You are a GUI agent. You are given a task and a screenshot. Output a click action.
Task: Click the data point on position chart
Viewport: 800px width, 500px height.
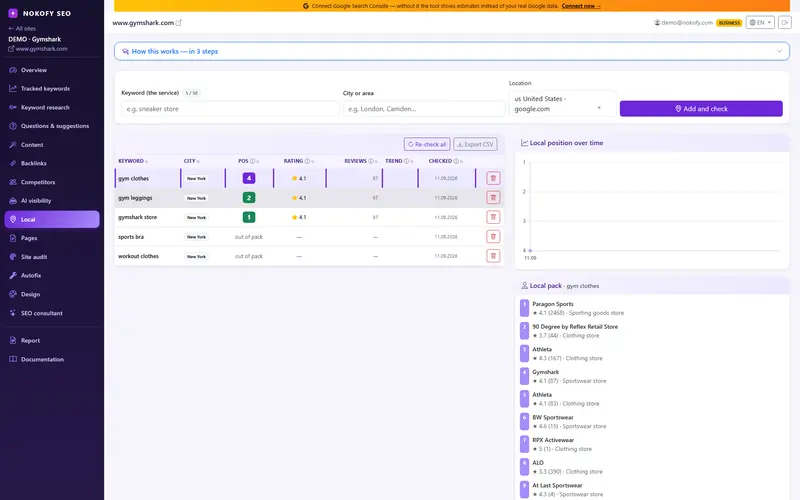[530, 251]
